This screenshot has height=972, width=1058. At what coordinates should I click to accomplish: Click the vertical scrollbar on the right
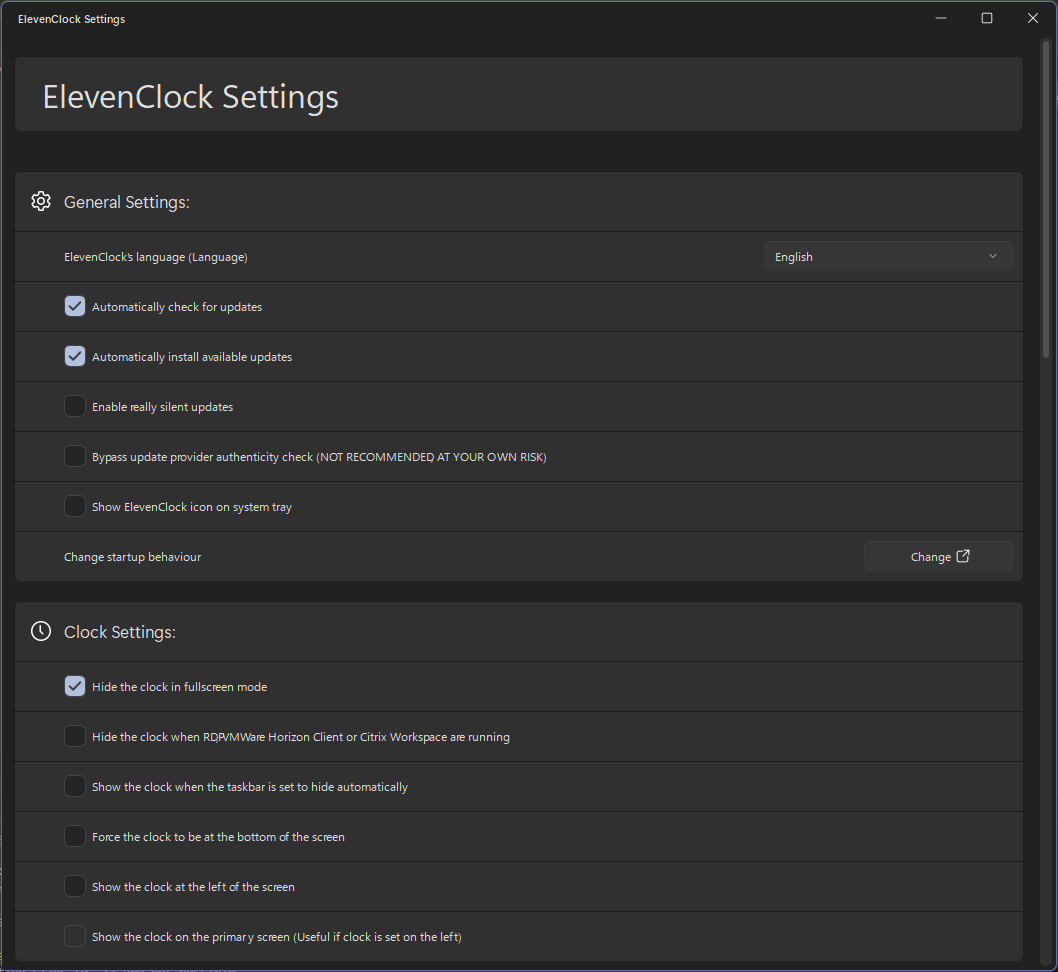pyautogui.click(x=1046, y=200)
